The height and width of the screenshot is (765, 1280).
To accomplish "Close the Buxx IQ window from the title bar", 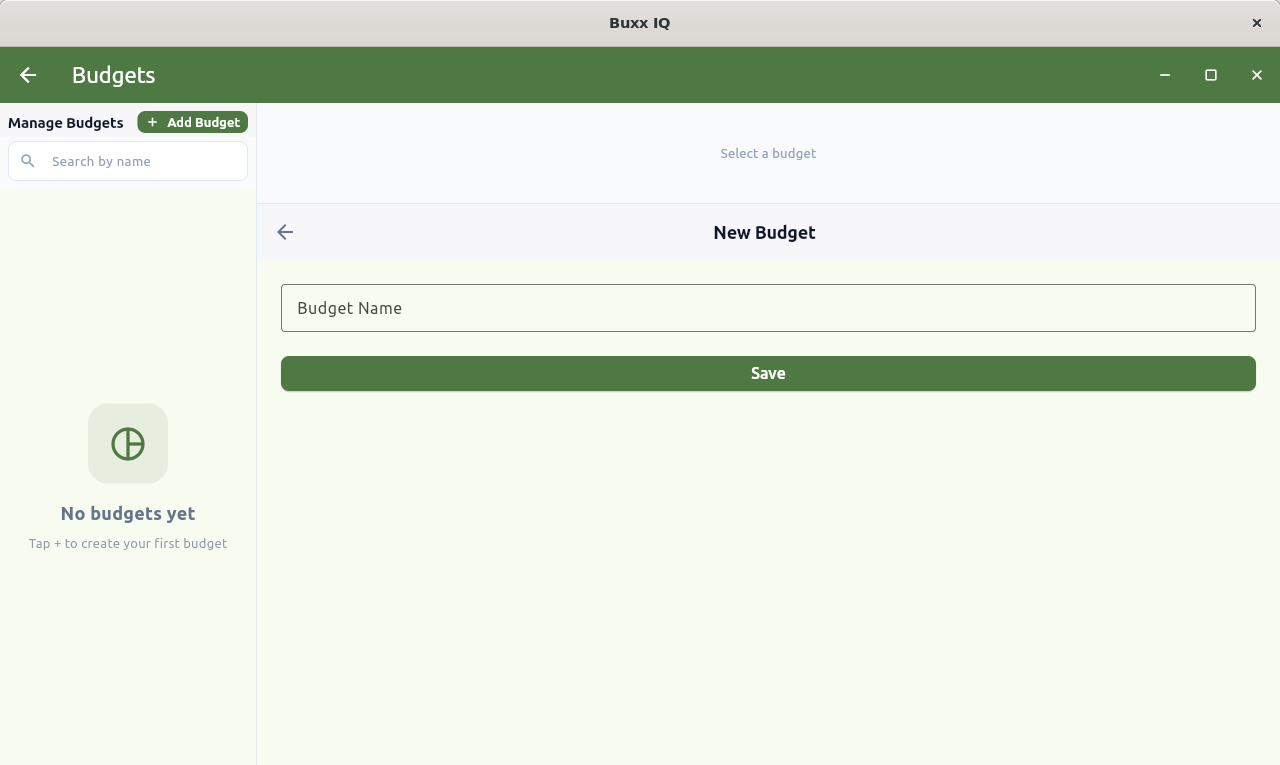I will 1257,23.
